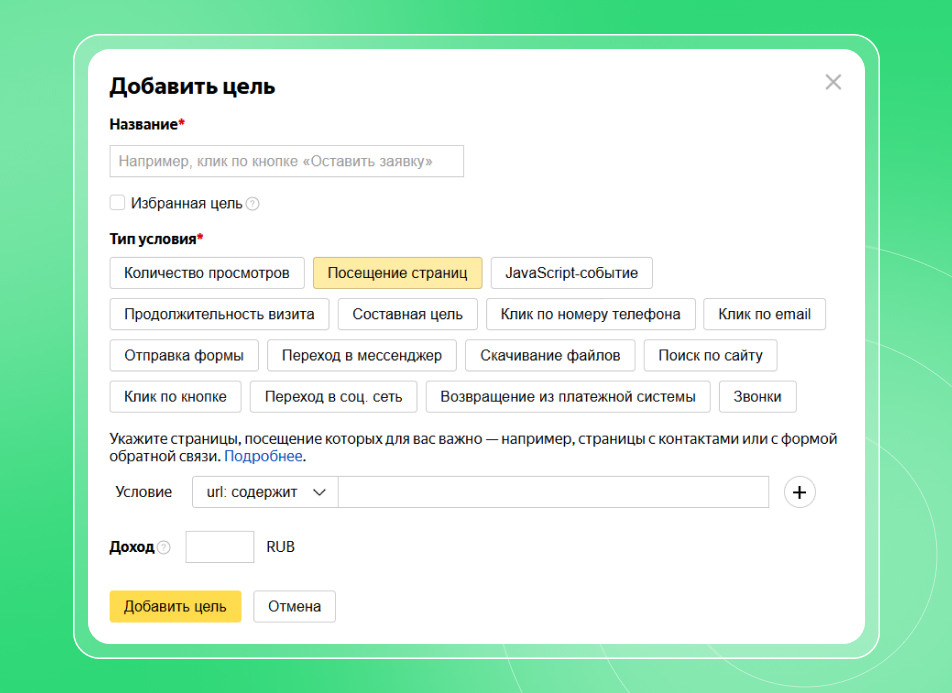Choose Переход в соц. сеть option

coord(333,397)
